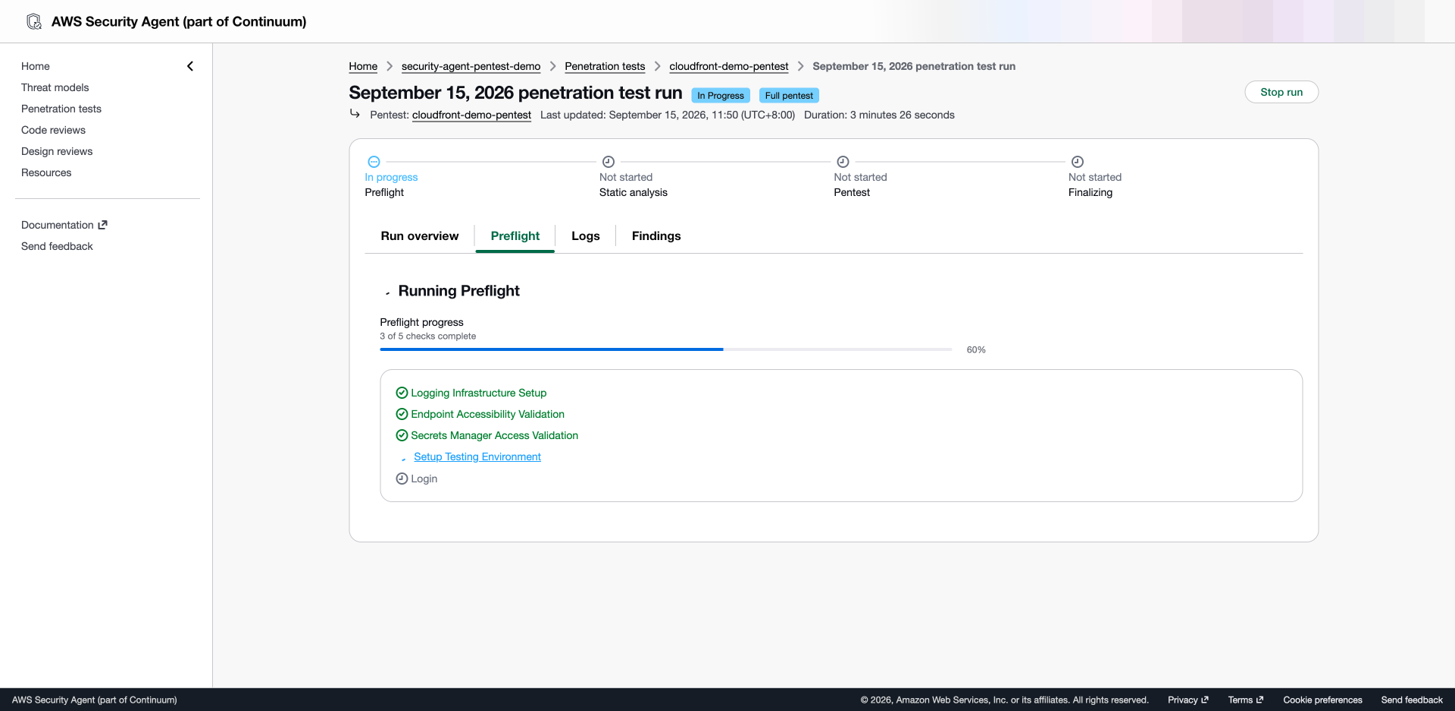
Task: Open the Logs tab
Action: 586,236
